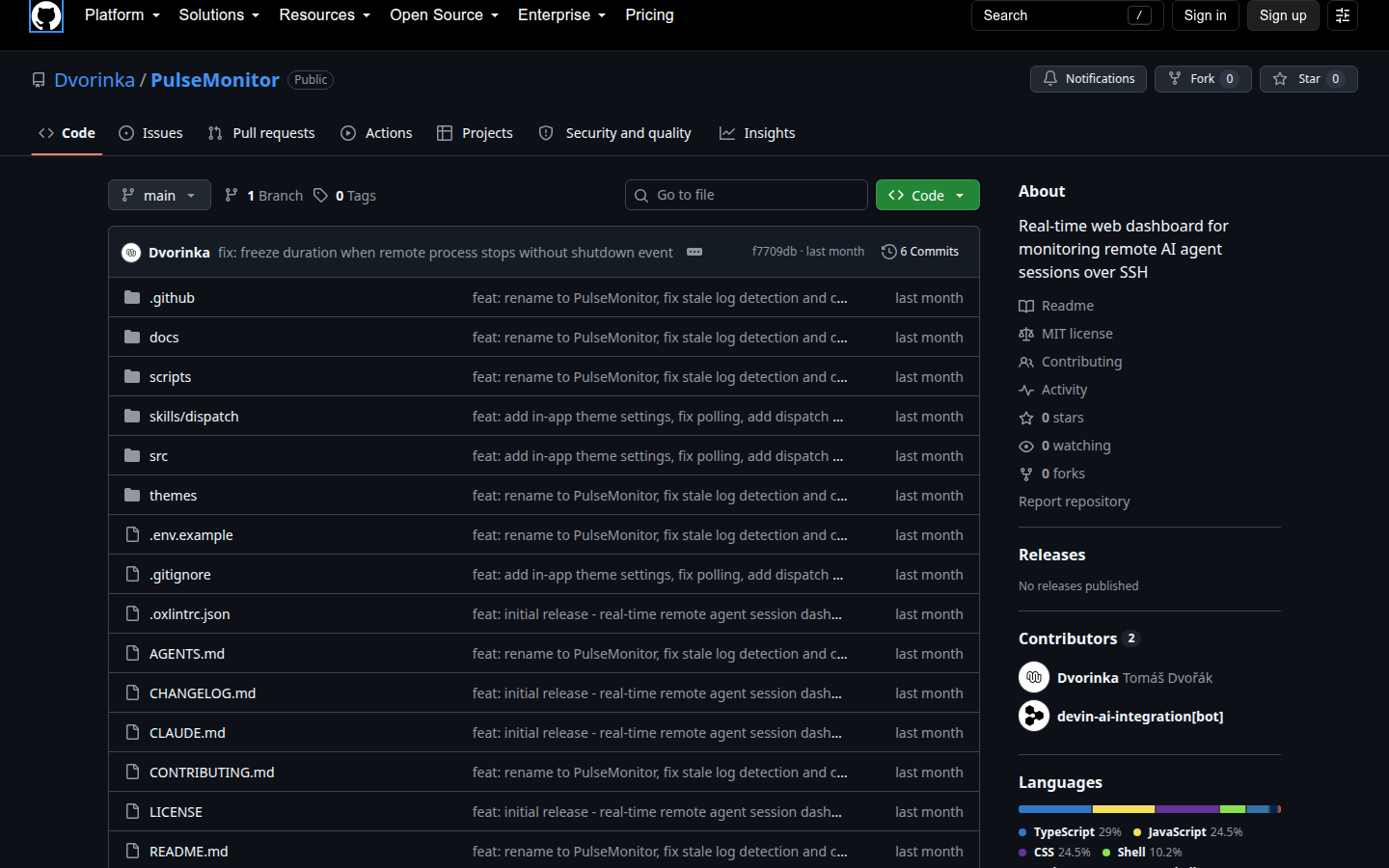Screen dimensions: 1389x868
Task: Switch to the Actions tab
Action: pos(376,133)
